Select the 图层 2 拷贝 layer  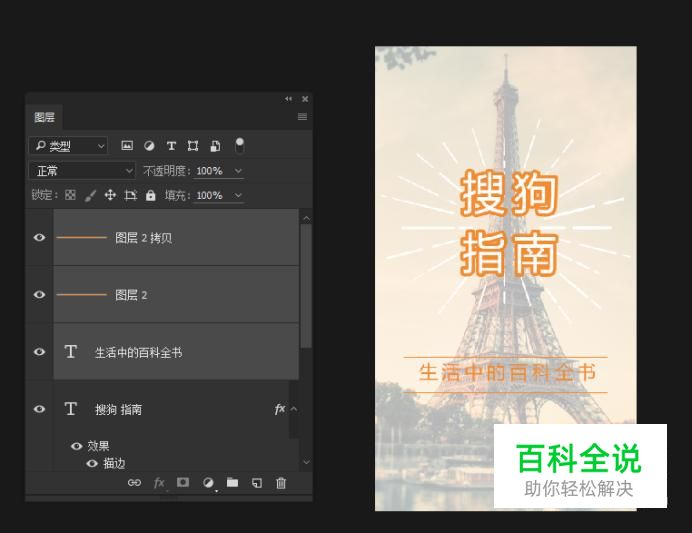tap(176, 237)
